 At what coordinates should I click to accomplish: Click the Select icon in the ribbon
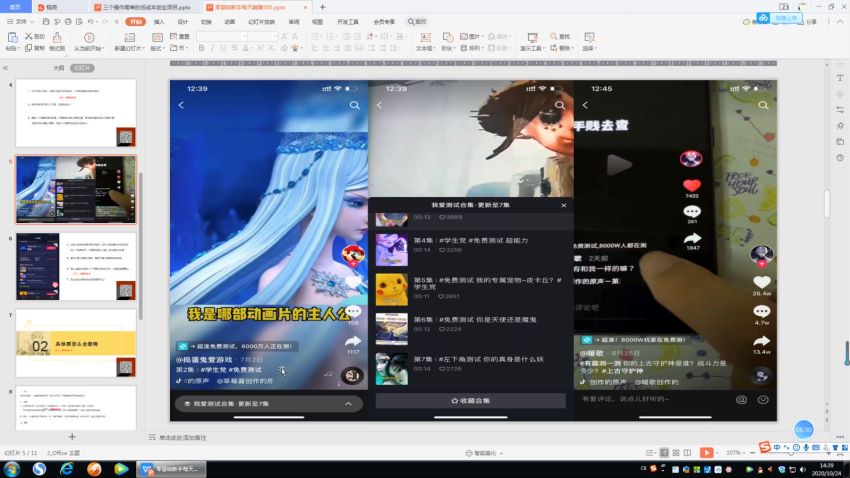[589, 37]
